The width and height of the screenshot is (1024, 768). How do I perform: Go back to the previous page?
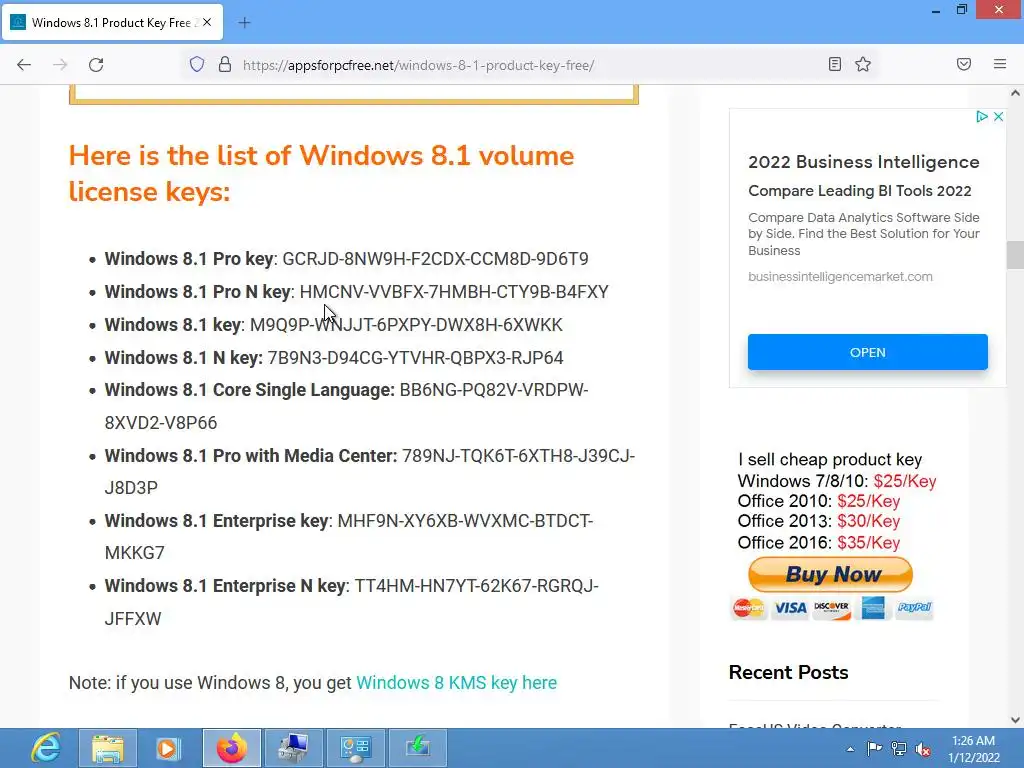pos(24,65)
